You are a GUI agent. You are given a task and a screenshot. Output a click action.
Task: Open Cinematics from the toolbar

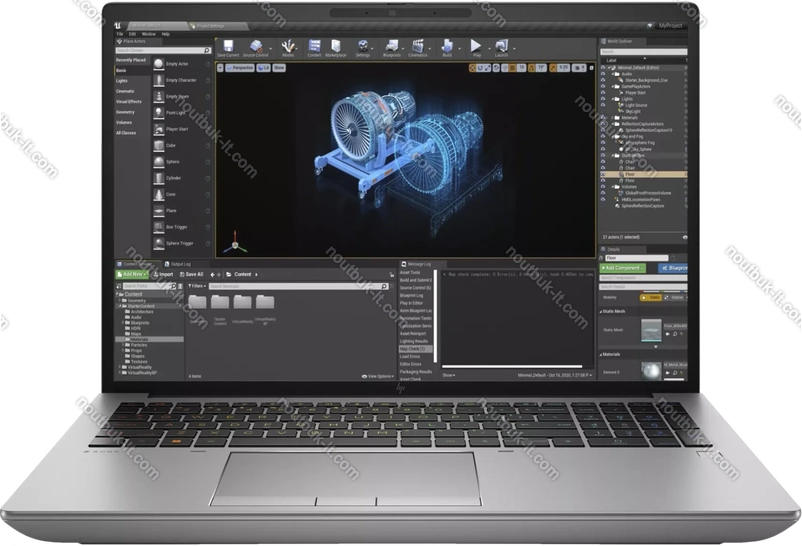click(419, 47)
